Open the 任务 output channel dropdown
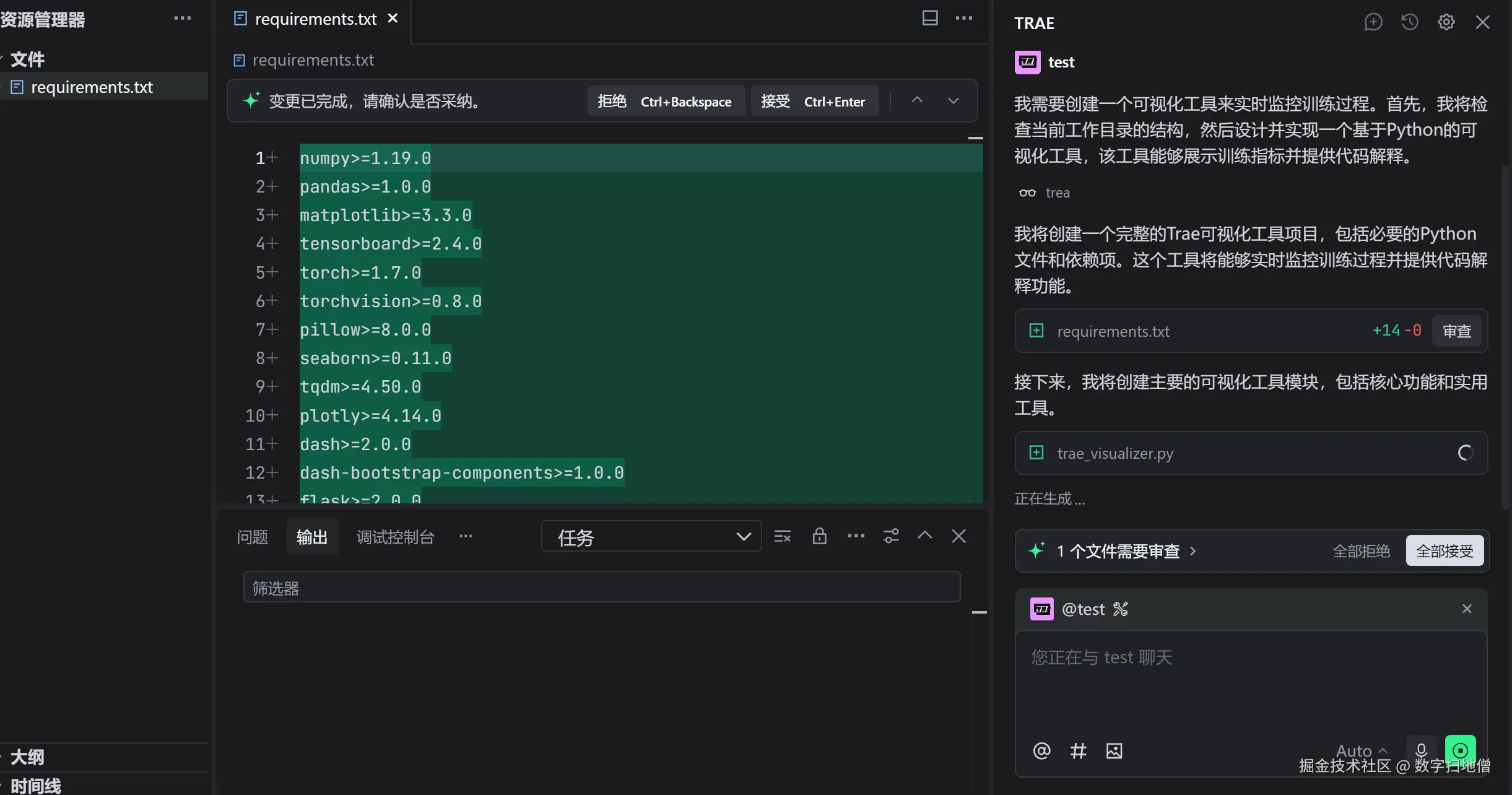Image resolution: width=1512 pixels, height=795 pixels. coord(651,536)
